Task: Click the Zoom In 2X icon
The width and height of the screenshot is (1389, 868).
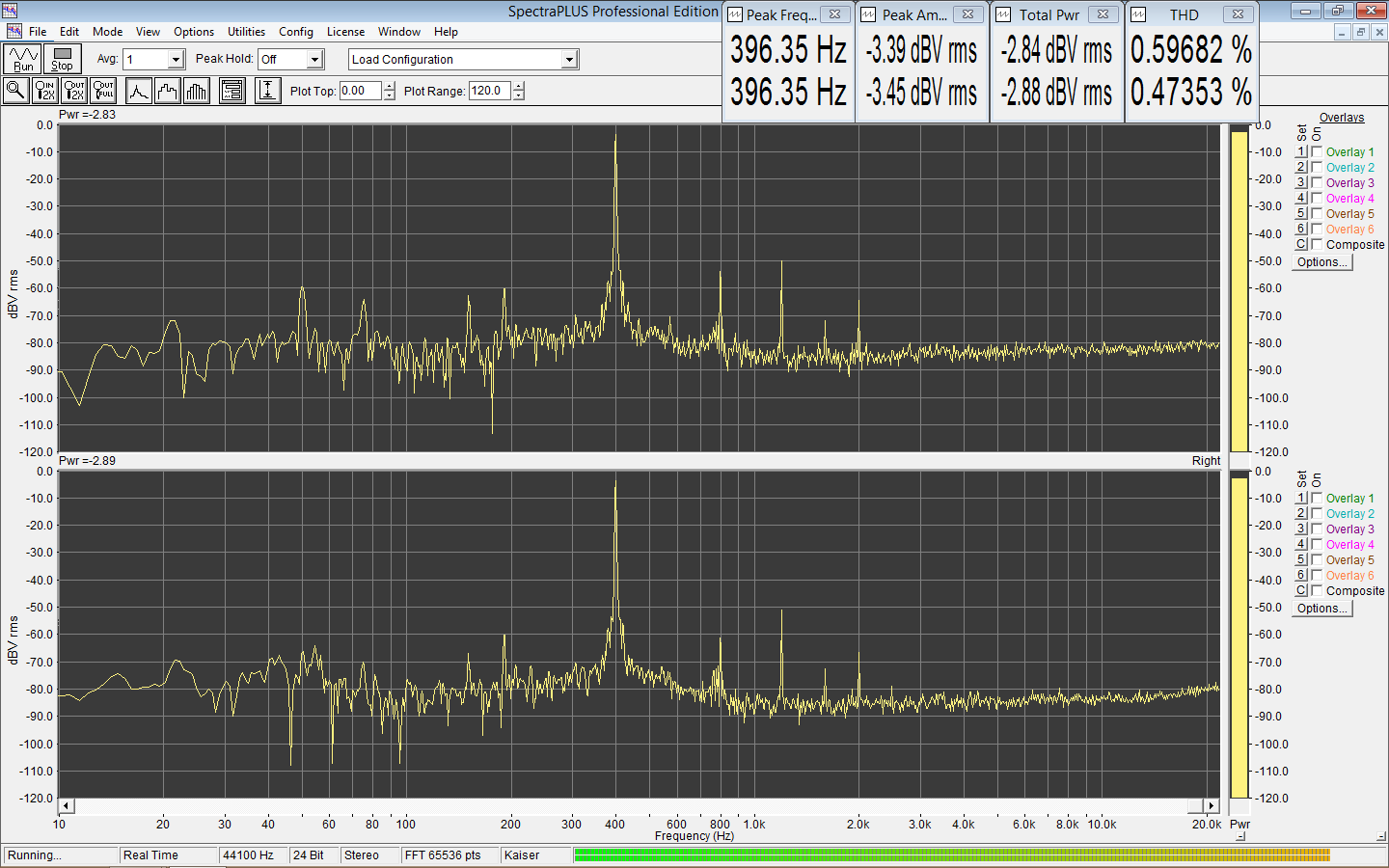Action: 44,91
